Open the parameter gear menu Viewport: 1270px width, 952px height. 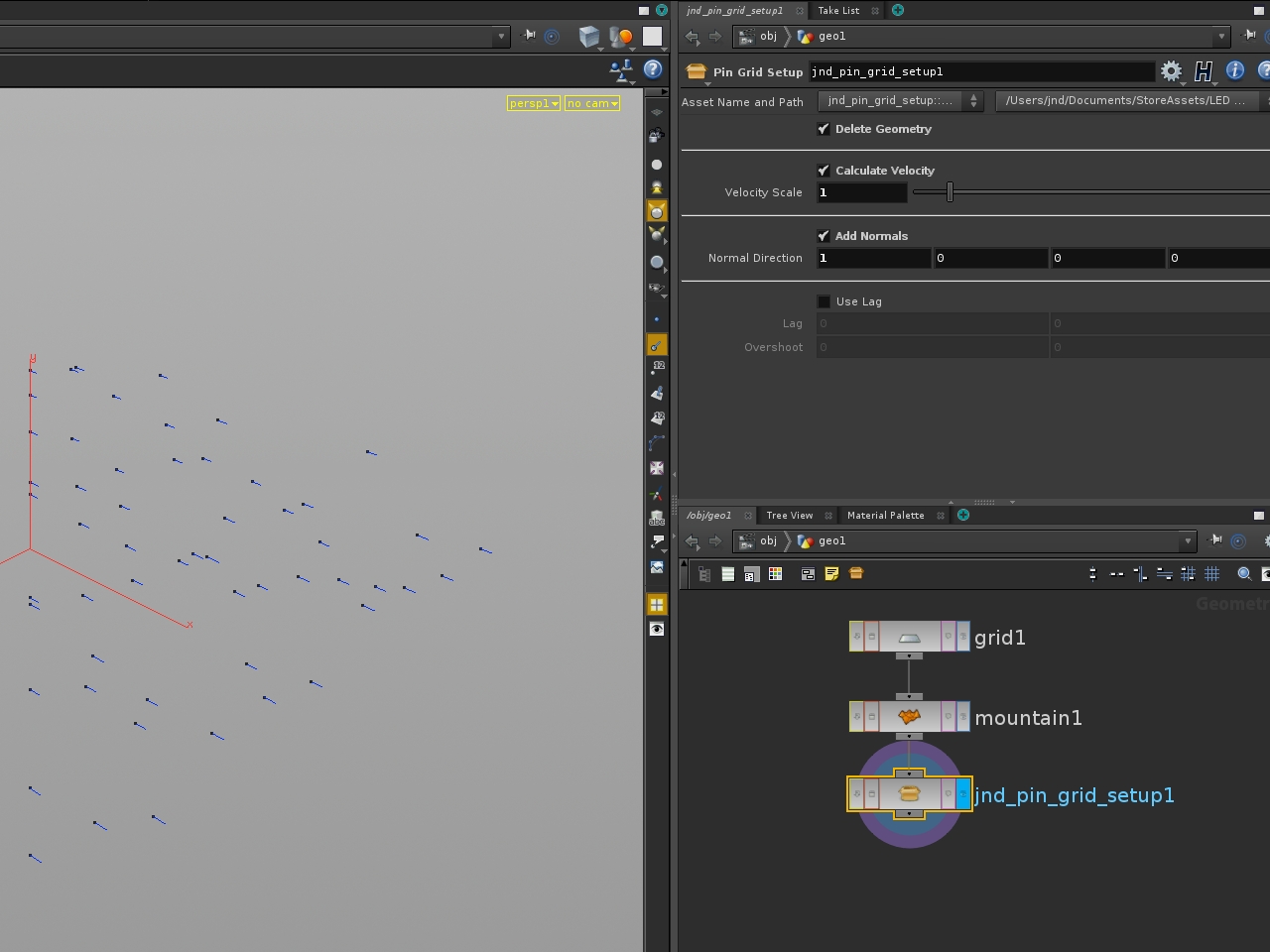pyautogui.click(x=1171, y=71)
